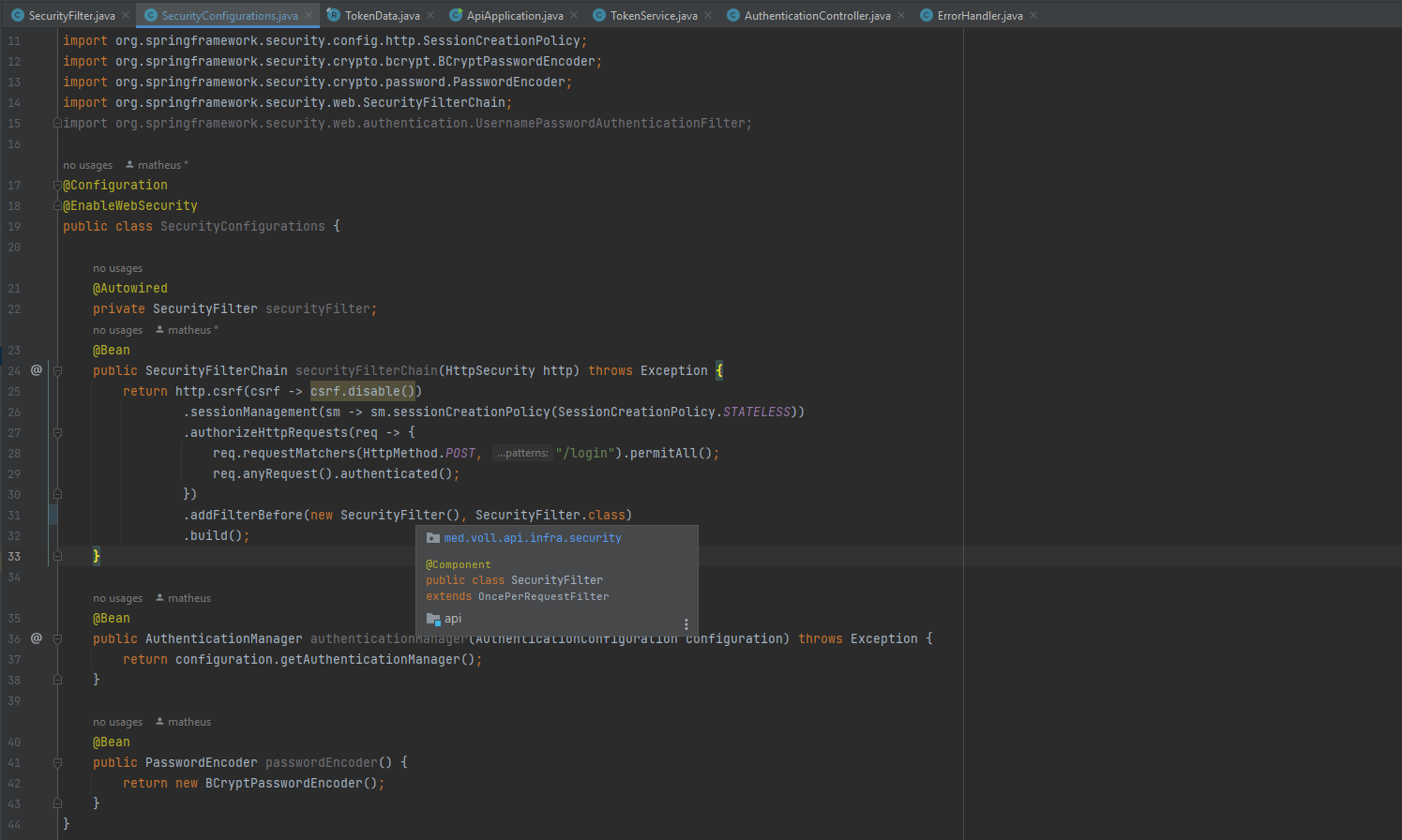Image resolution: width=1402 pixels, height=840 pixels.
Task: Click getAuthenticationManager() on line 37
Action: click(374, 659)
